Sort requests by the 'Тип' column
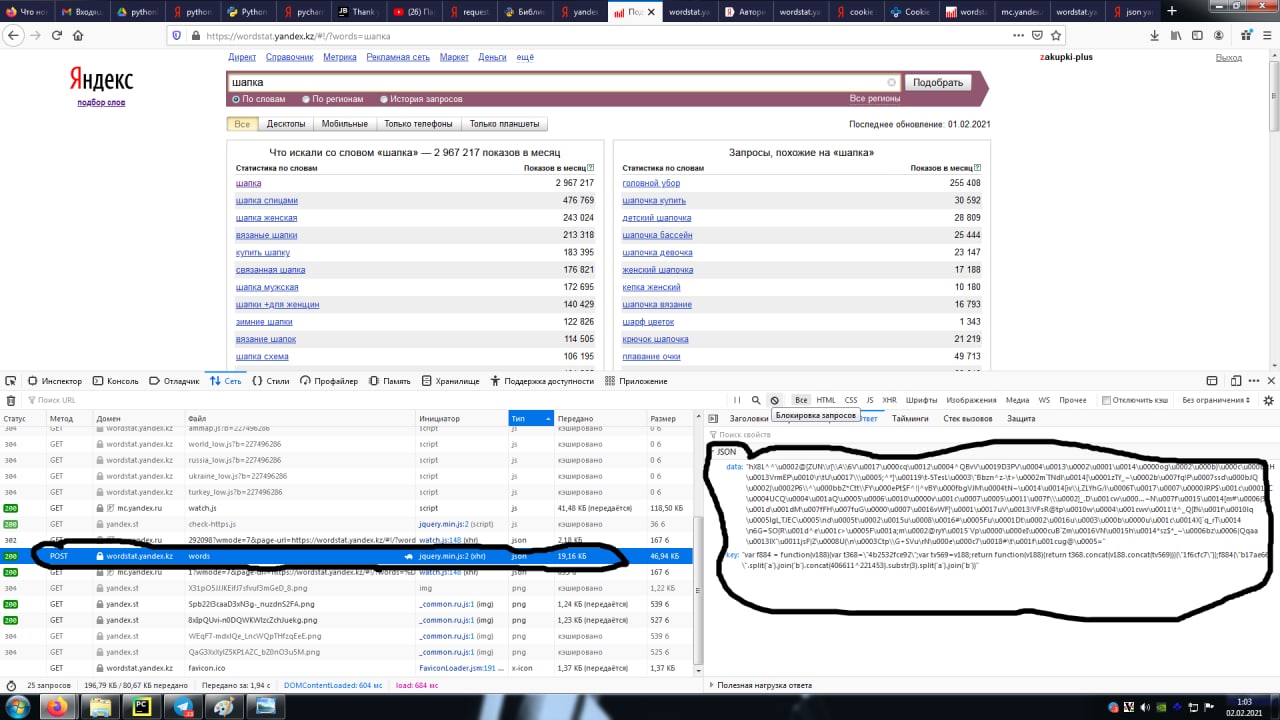1280x720 pixels. click(531, 418)
